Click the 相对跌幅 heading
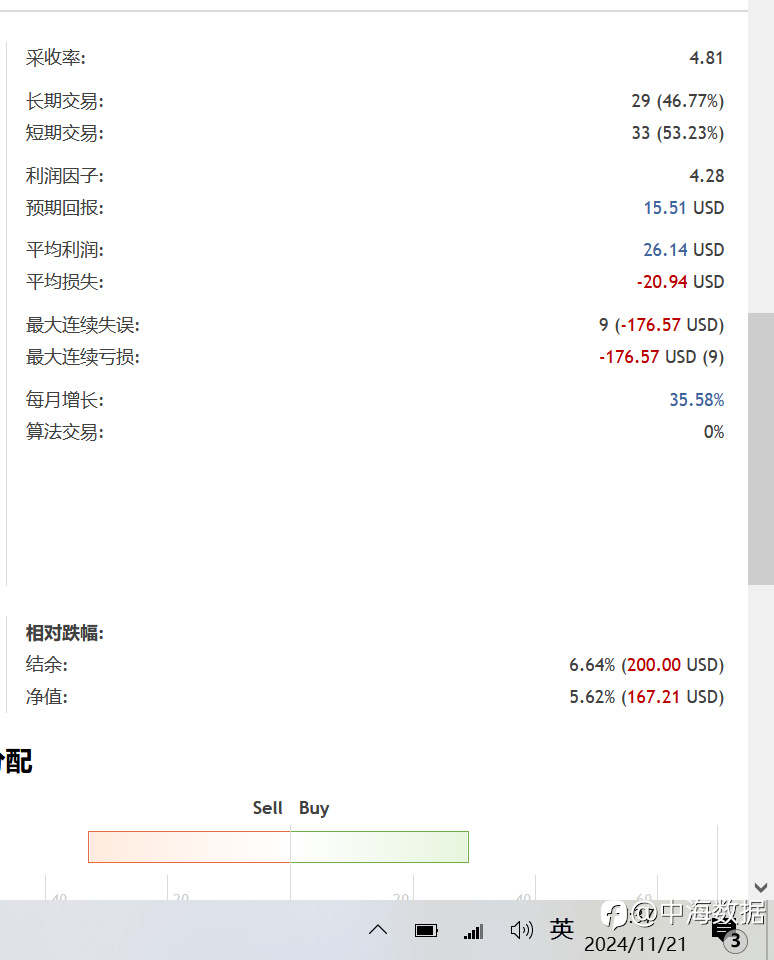 [65, 632]
